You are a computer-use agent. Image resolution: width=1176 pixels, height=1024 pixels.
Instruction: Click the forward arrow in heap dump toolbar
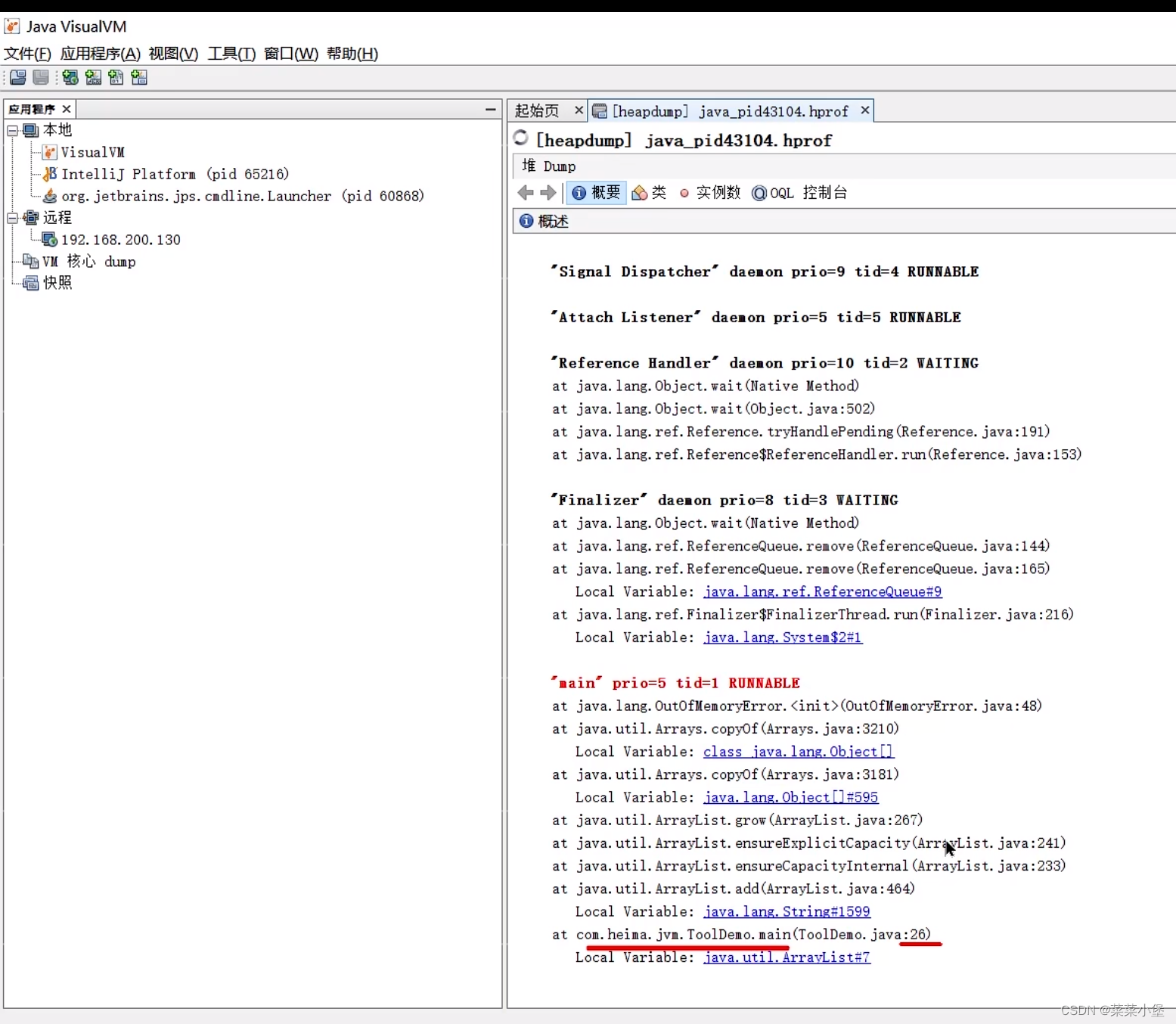548,193
